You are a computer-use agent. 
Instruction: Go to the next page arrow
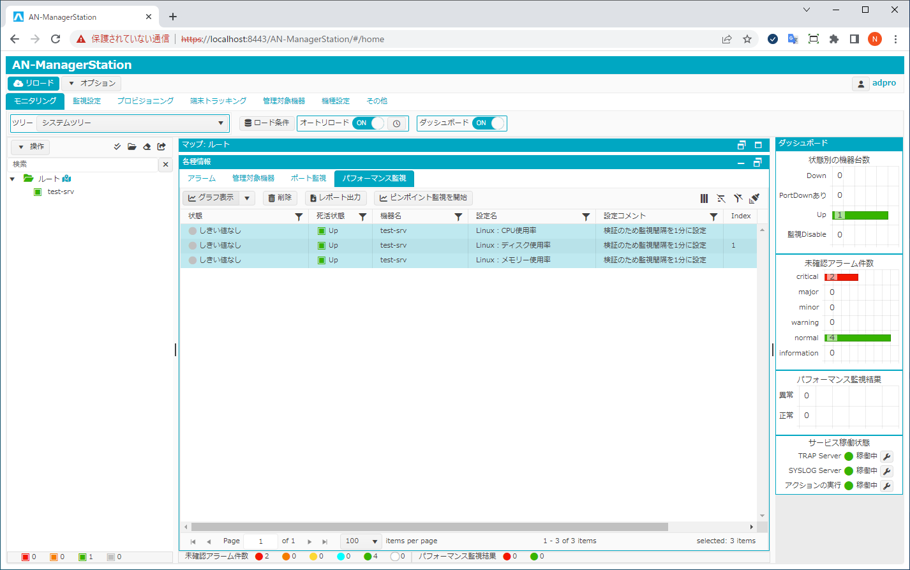click(309, 542)
